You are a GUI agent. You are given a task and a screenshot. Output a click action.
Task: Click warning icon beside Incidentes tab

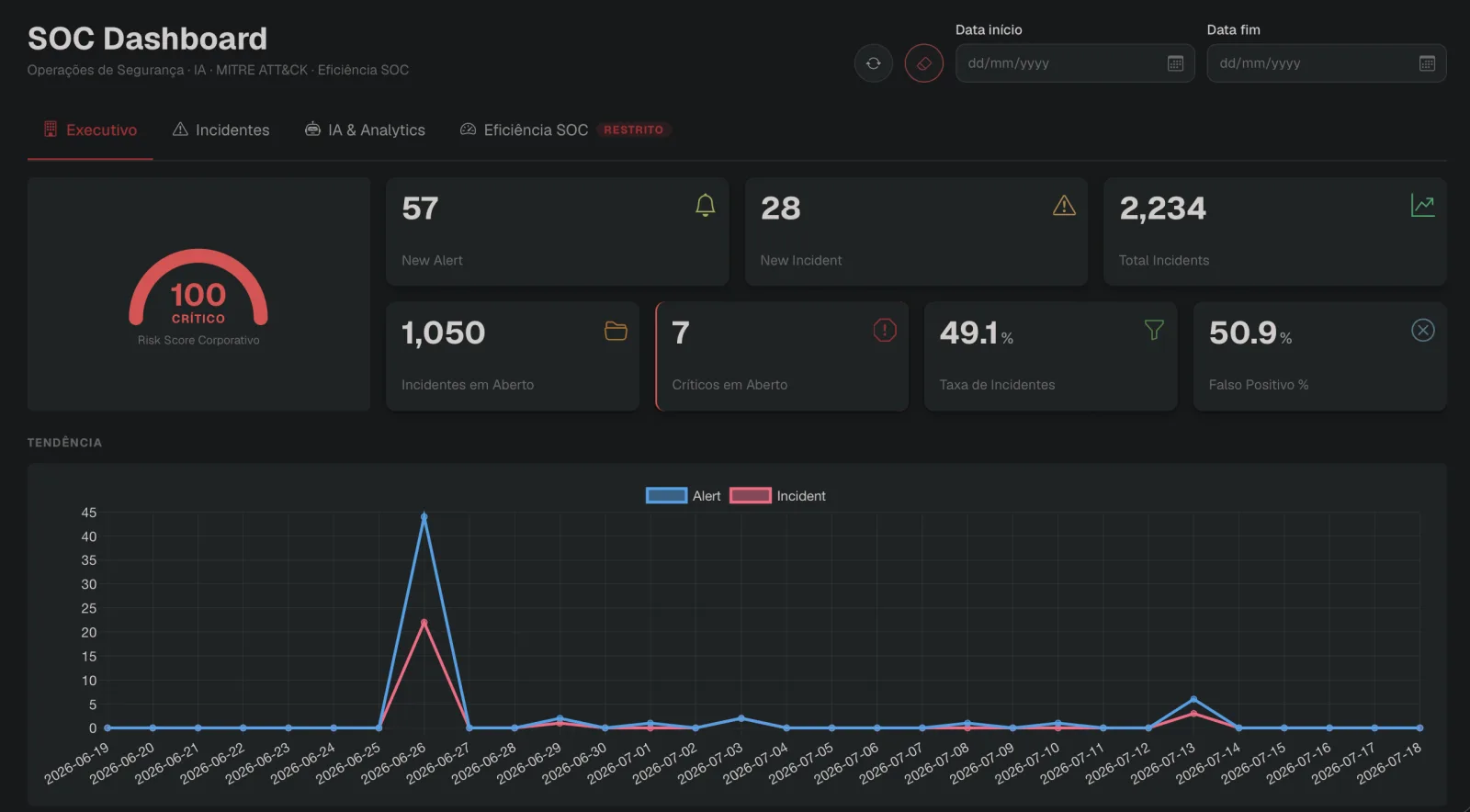tap(180, 130)
